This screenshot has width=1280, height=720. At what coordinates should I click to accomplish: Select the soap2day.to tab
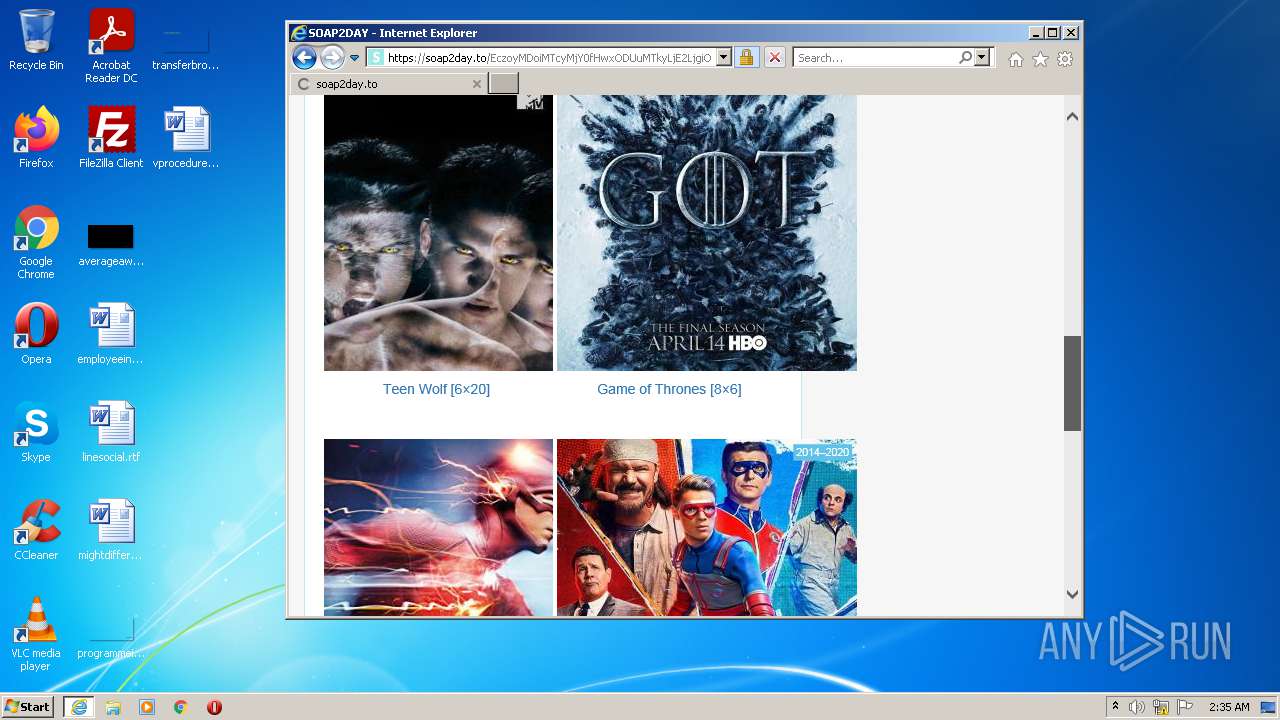[x=389, y=84]
